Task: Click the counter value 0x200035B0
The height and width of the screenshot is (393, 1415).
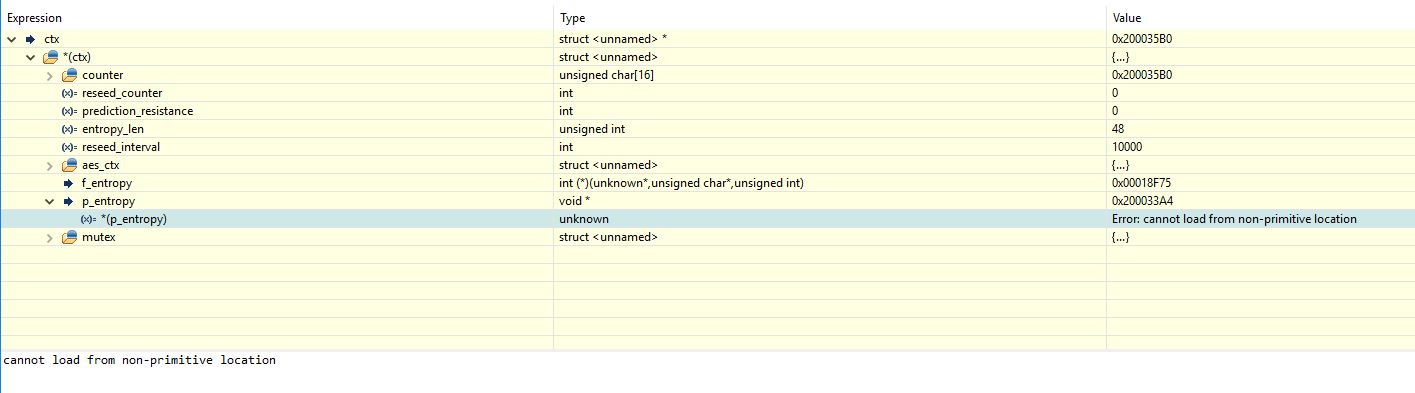Action: point(1141,75)
